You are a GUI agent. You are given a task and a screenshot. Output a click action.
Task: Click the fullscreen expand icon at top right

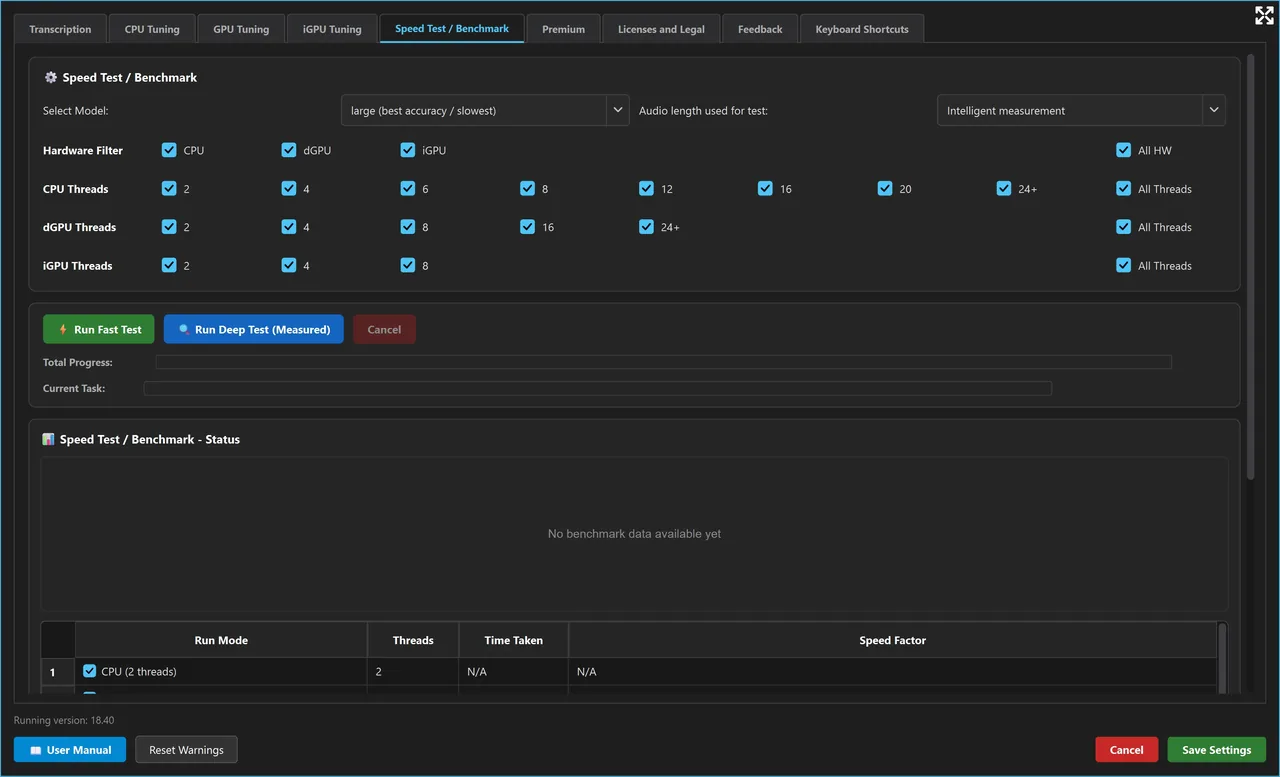pyautogui.click(x=1264, y=15)
